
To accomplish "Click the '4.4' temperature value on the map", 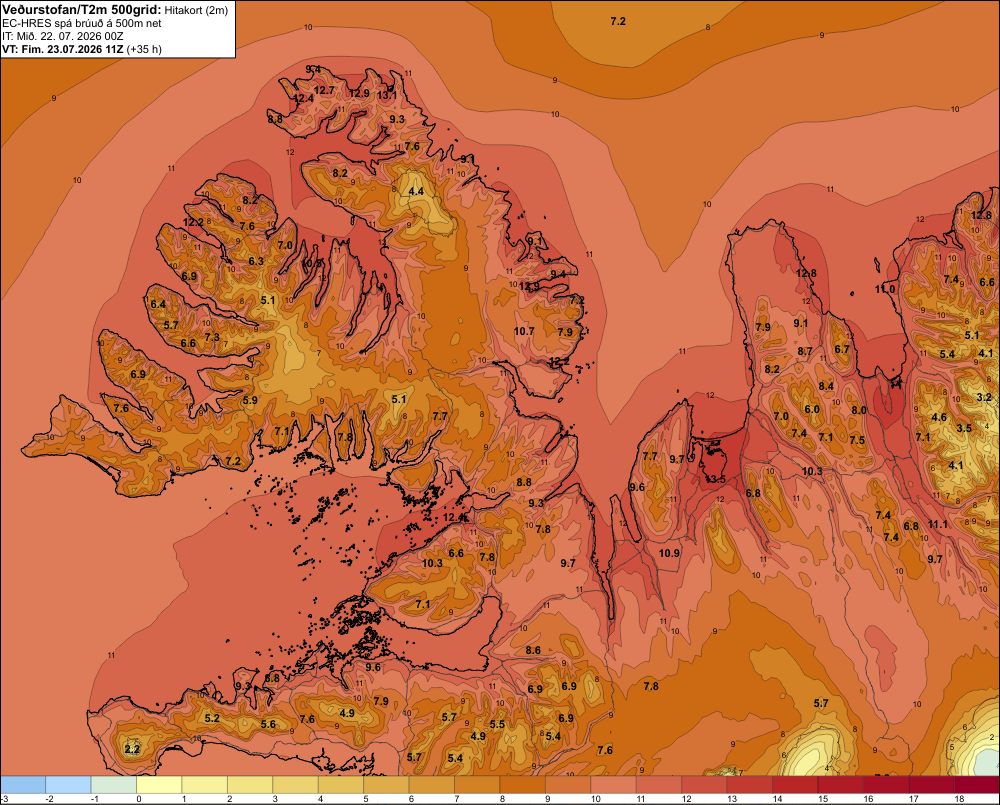I will click(x=416, y=191).
